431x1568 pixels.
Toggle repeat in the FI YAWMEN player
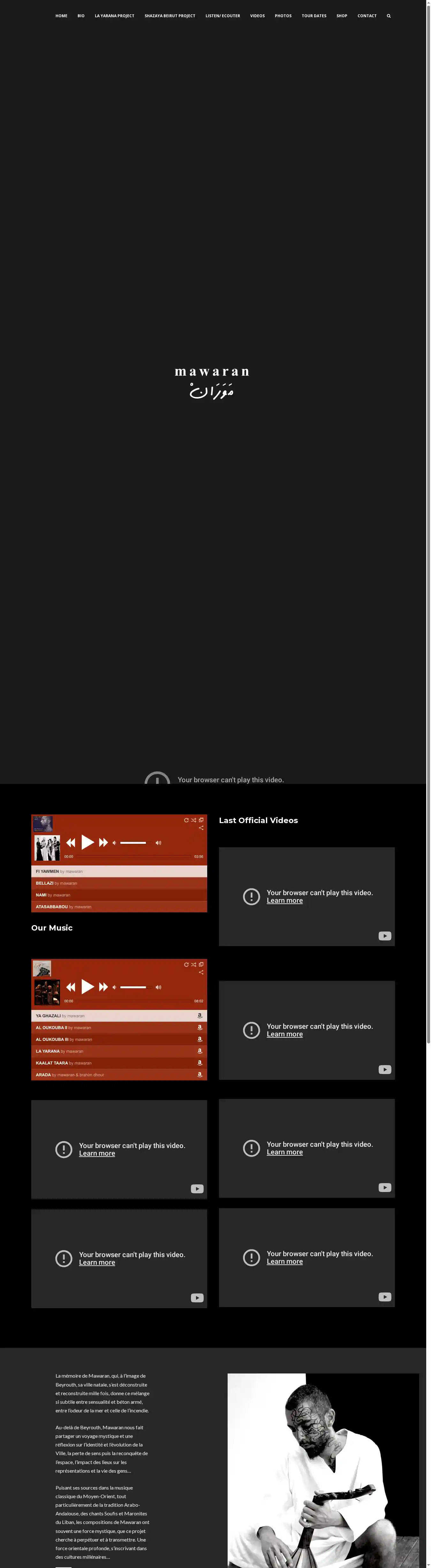tap(186, 820)
